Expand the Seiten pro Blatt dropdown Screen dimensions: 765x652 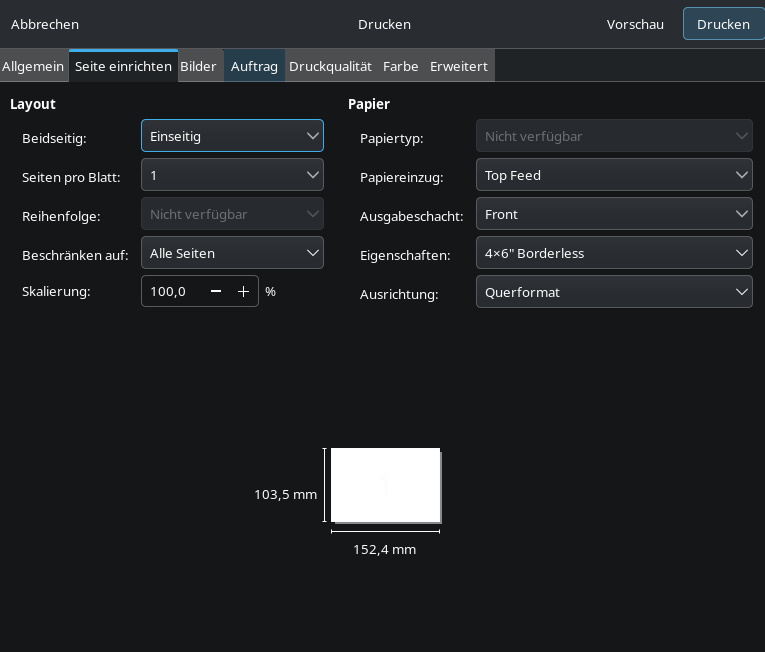(232, 175)
